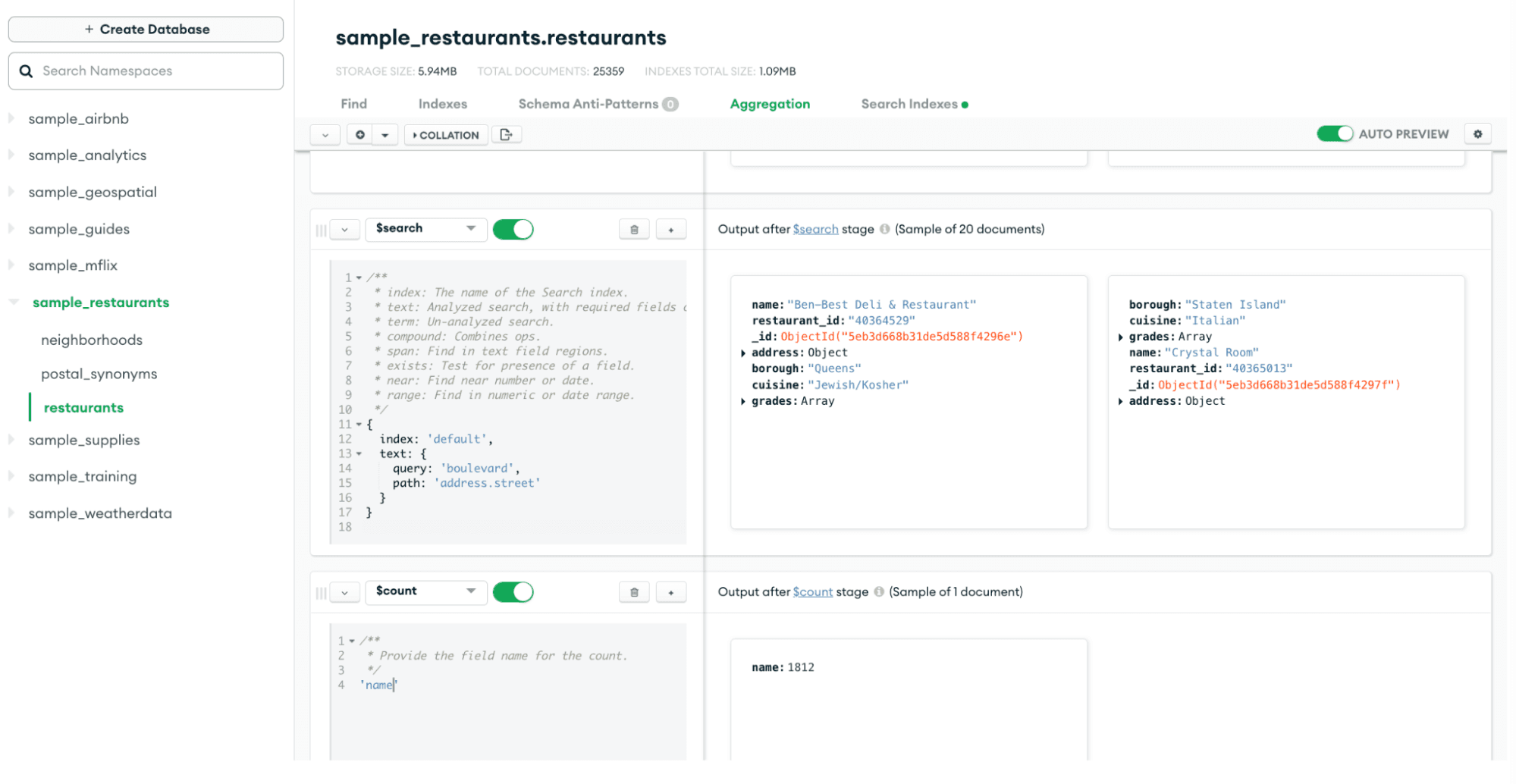This screenshot has height=784, width=1516.
Task: Expand the grades Array in Ben-Best Deli document
Action: click(x=743, y=402)
